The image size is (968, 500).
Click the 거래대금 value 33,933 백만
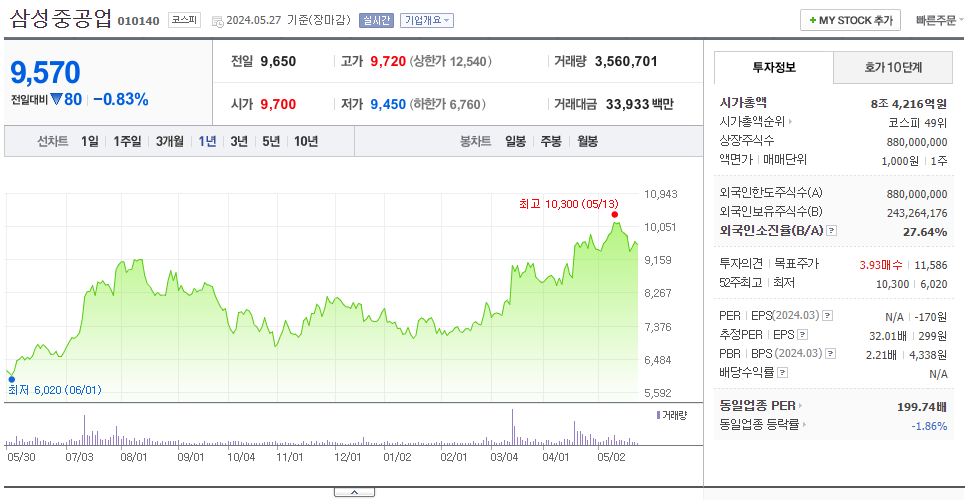click(x=640, y=104)
